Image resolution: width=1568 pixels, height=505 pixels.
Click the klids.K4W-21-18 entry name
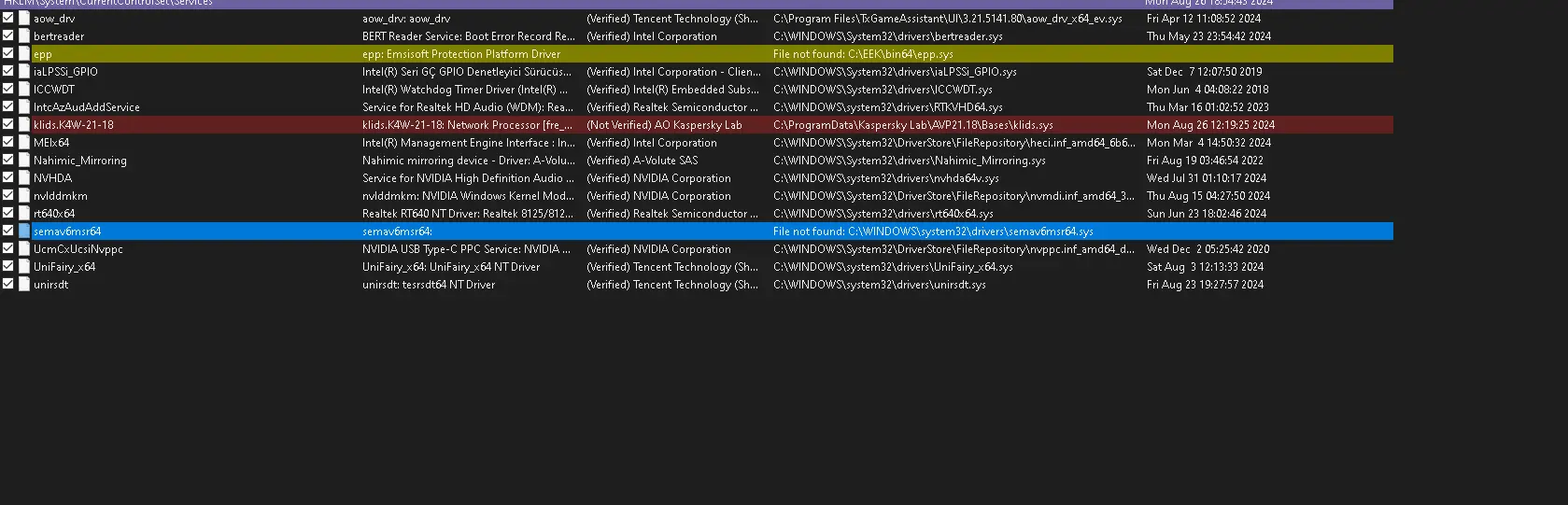coord(74,125)
